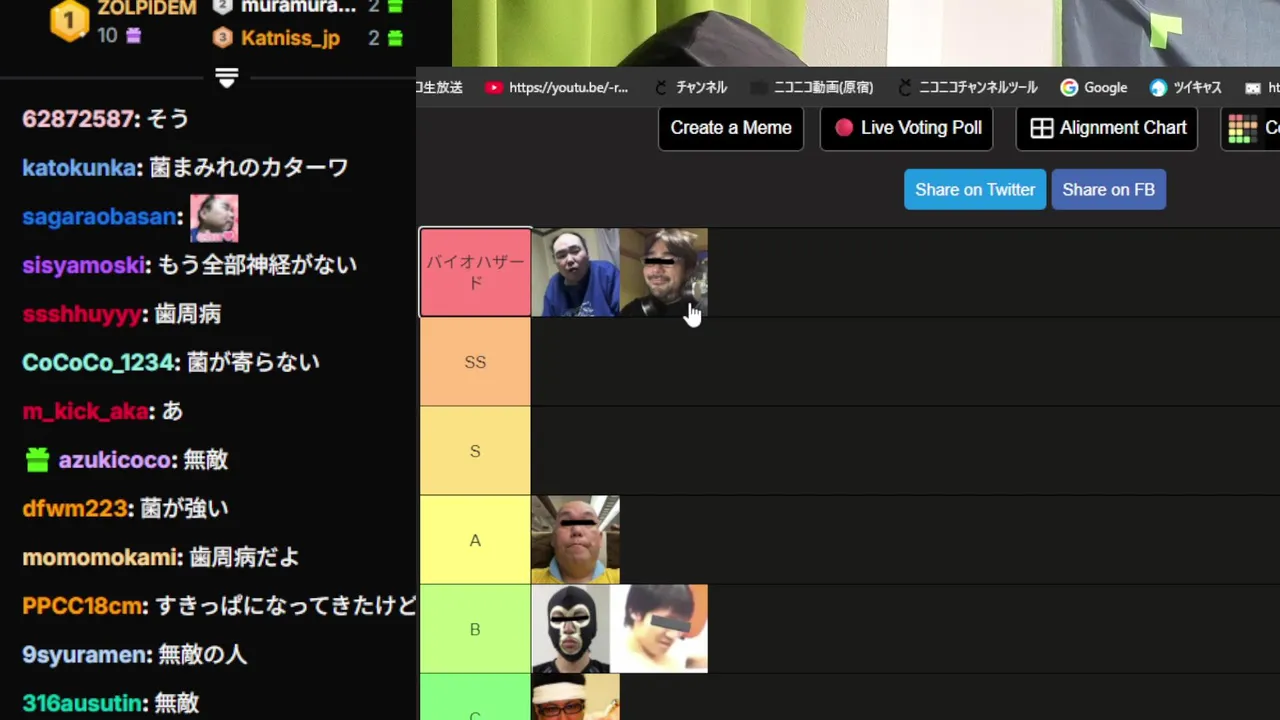Click the username 9syuramen in chat
Image resolution: width=1280 pixels, height=720 pixels.
tap(84, 655)
